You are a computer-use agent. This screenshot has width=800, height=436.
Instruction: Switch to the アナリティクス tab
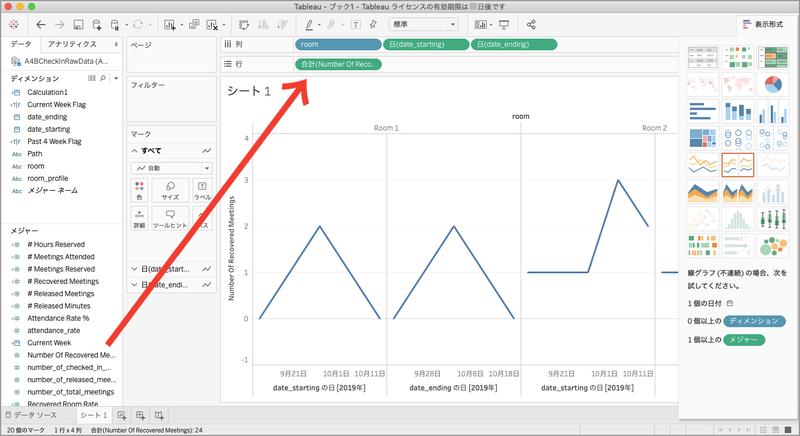72,44
